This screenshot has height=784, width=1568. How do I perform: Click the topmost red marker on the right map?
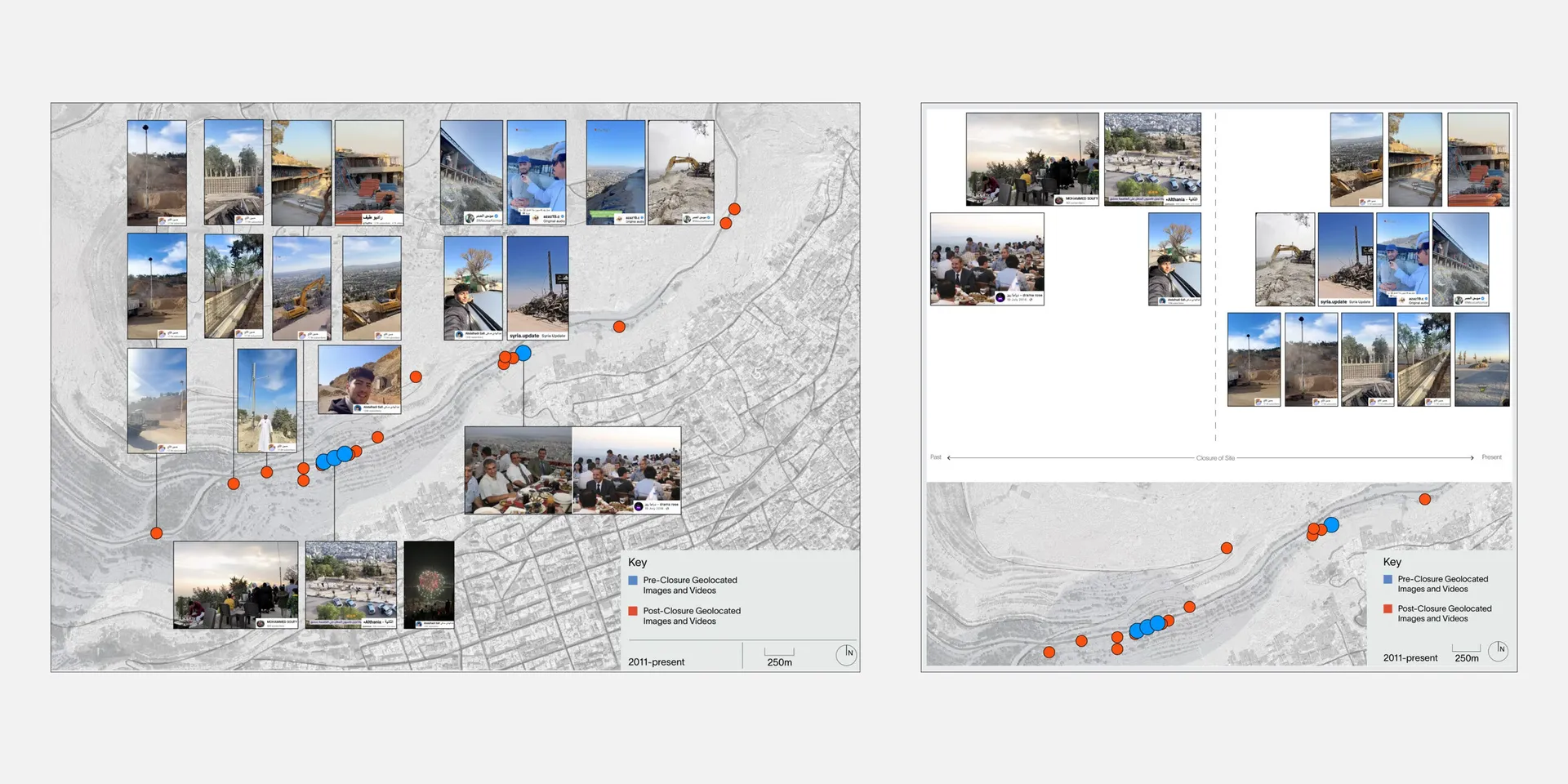1425,499
